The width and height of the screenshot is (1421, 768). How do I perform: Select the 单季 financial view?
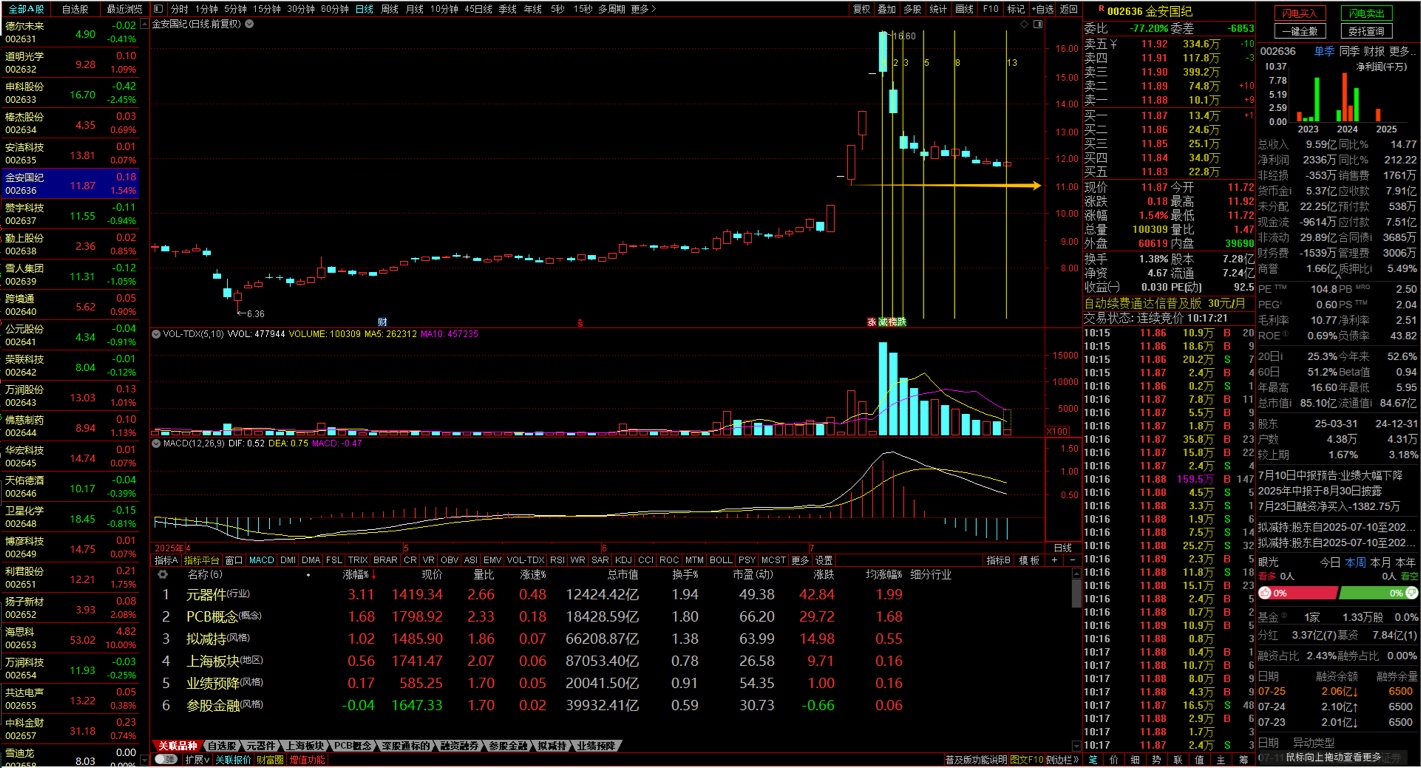pyautogui.click(x=1324, y=51)
